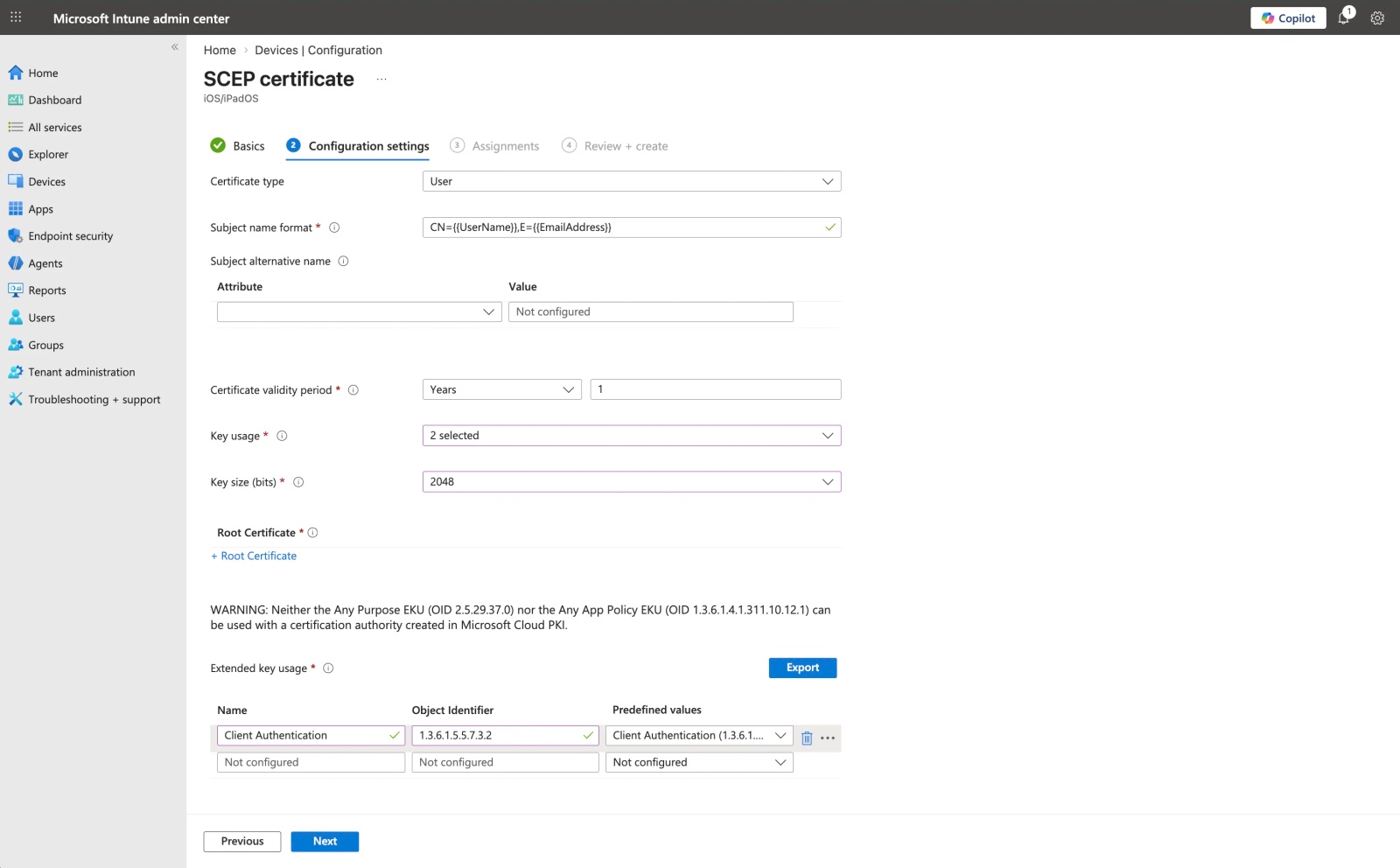The width and height of the screenshot is (1400, 868).
Task: Show info for Extended key usage
Action: [328, 668]
